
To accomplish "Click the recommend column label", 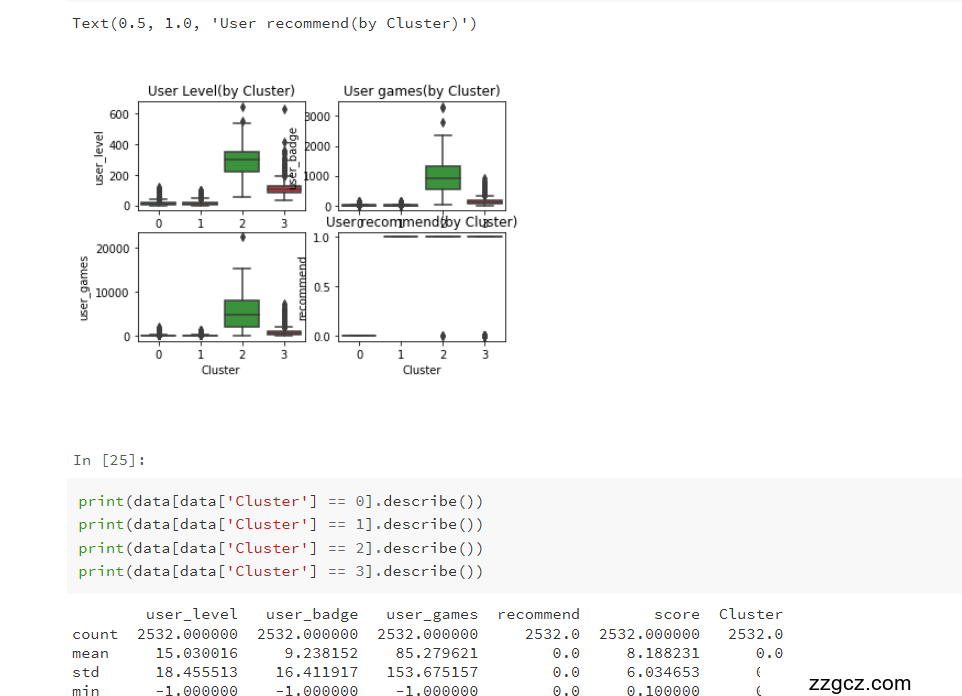I will click(x=538, y=614).
